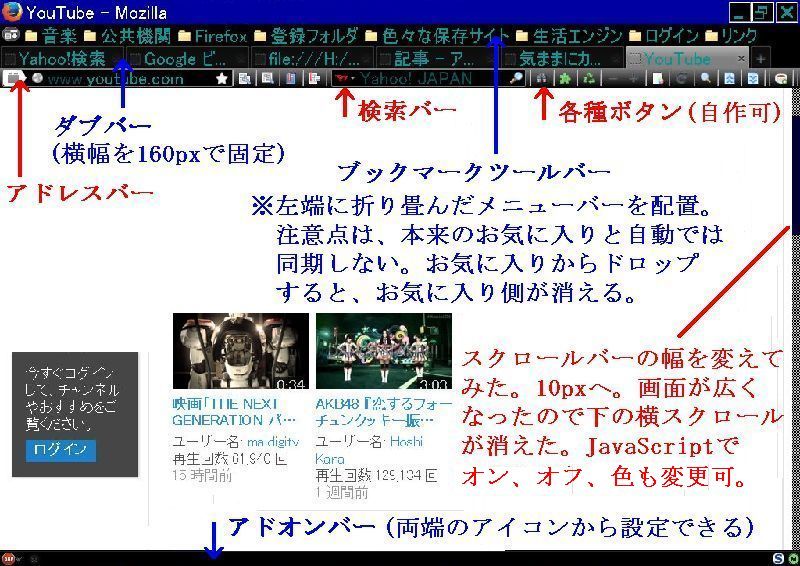Click the green recycle arrows icon
This screenshot has width=800, height=566.
pyautogui.click(x=588, y=79)
